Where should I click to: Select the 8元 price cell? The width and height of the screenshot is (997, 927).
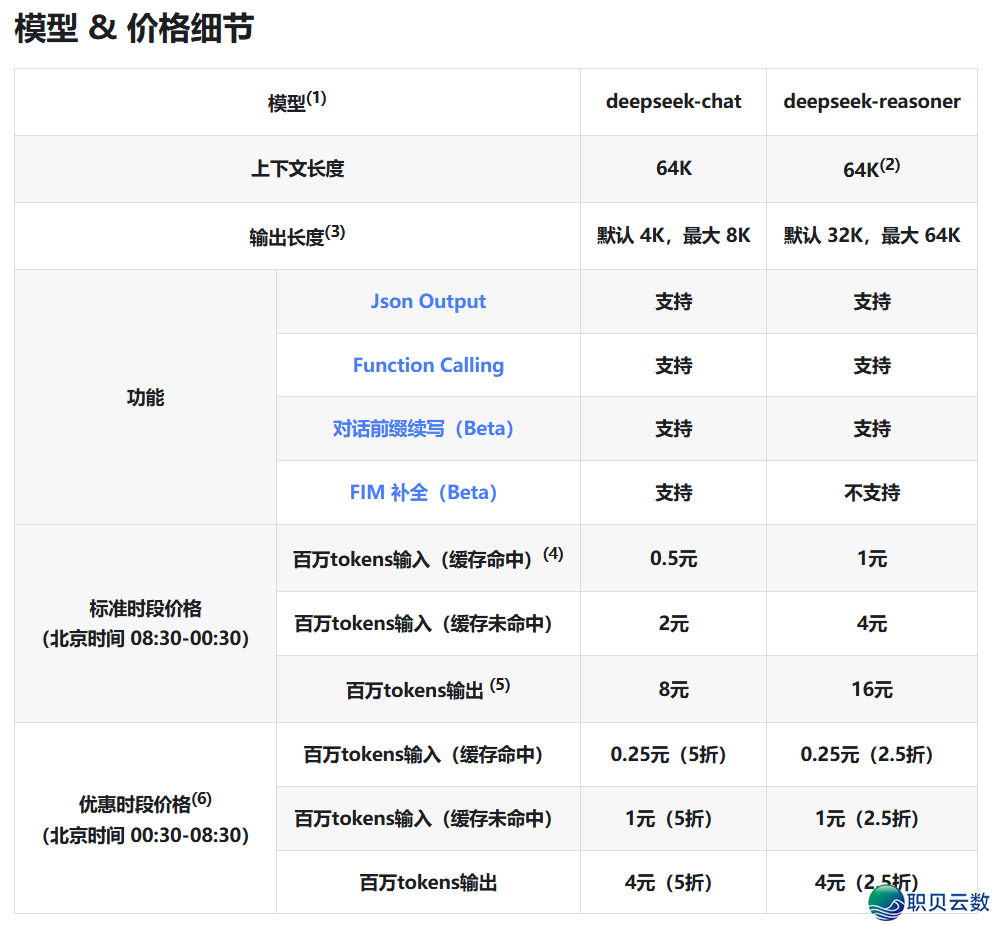coord(673,689)
